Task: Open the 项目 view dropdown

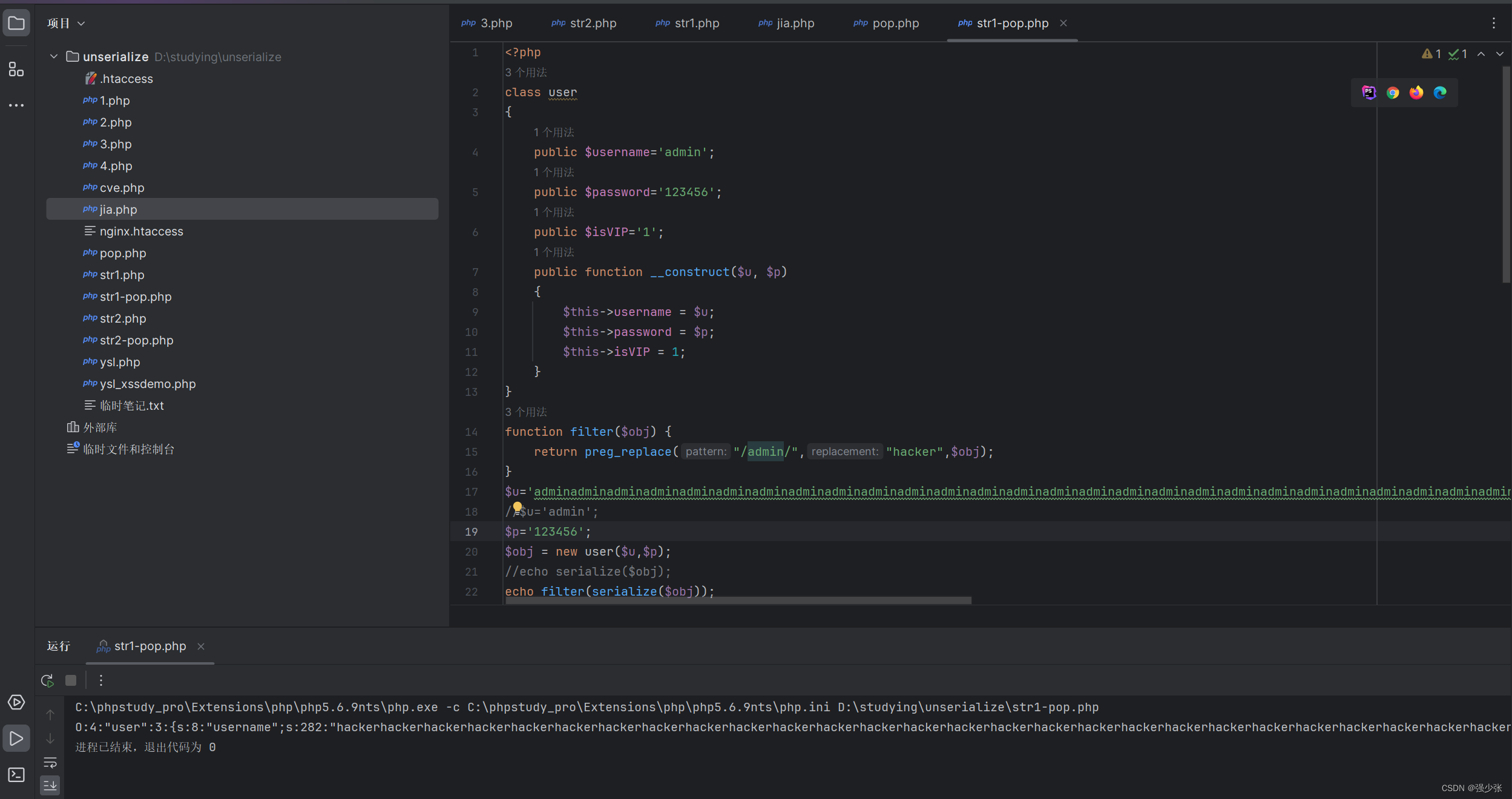Action: click(x=66, y=23)
